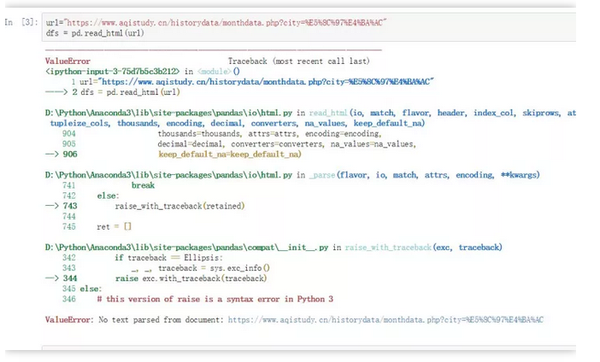This screenshot has height=362, width=600.
Task: Click line 343 sys.exc_info() statement
Action: (x=201, y=268)
